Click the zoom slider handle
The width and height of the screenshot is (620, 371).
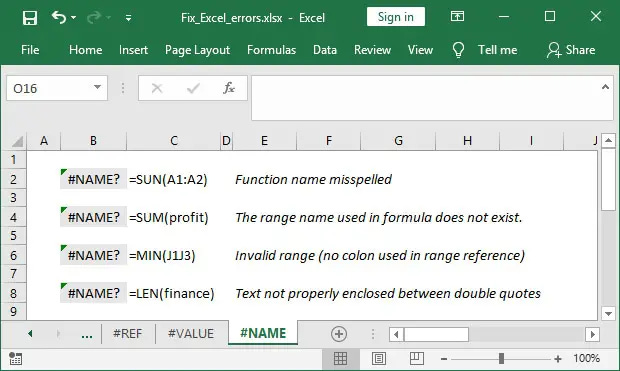pos(501,359)
